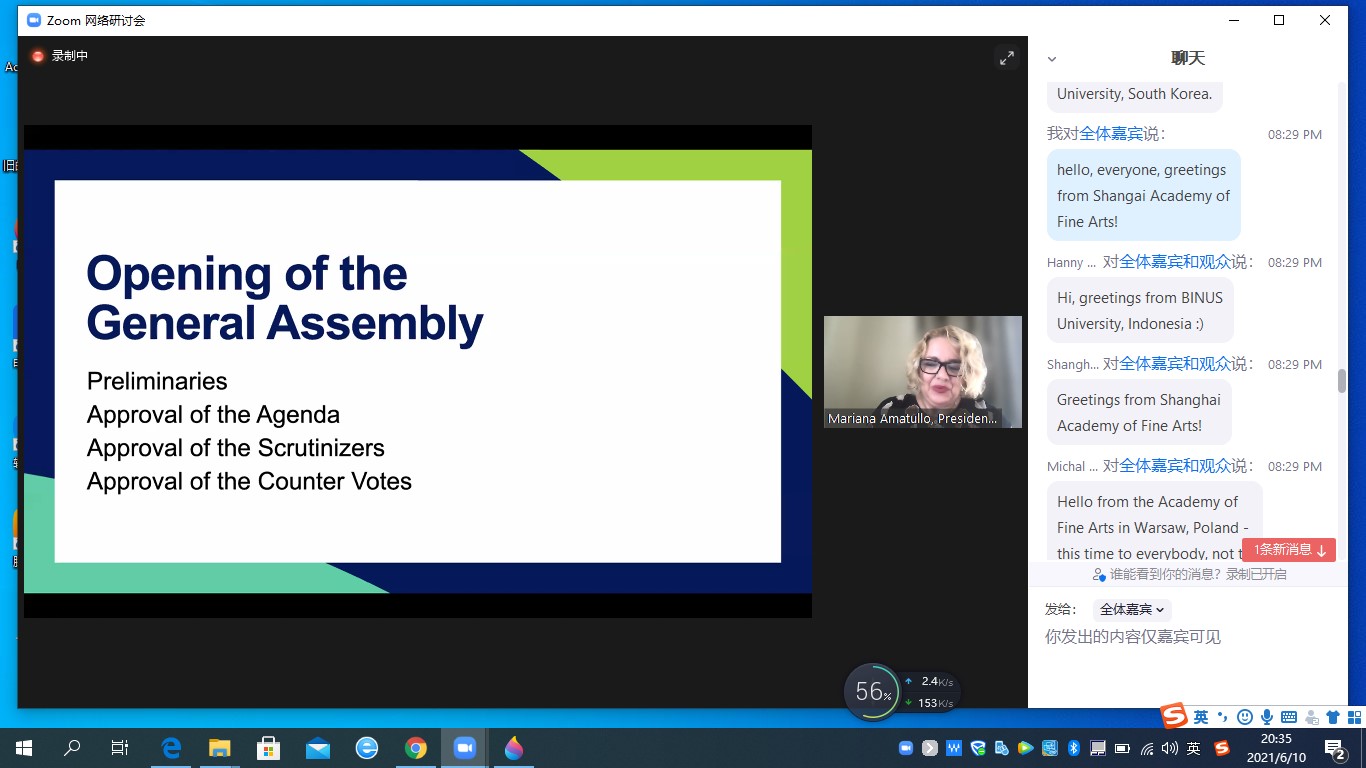Click the chat panel scrollbar thumb

pos(1341,381)
